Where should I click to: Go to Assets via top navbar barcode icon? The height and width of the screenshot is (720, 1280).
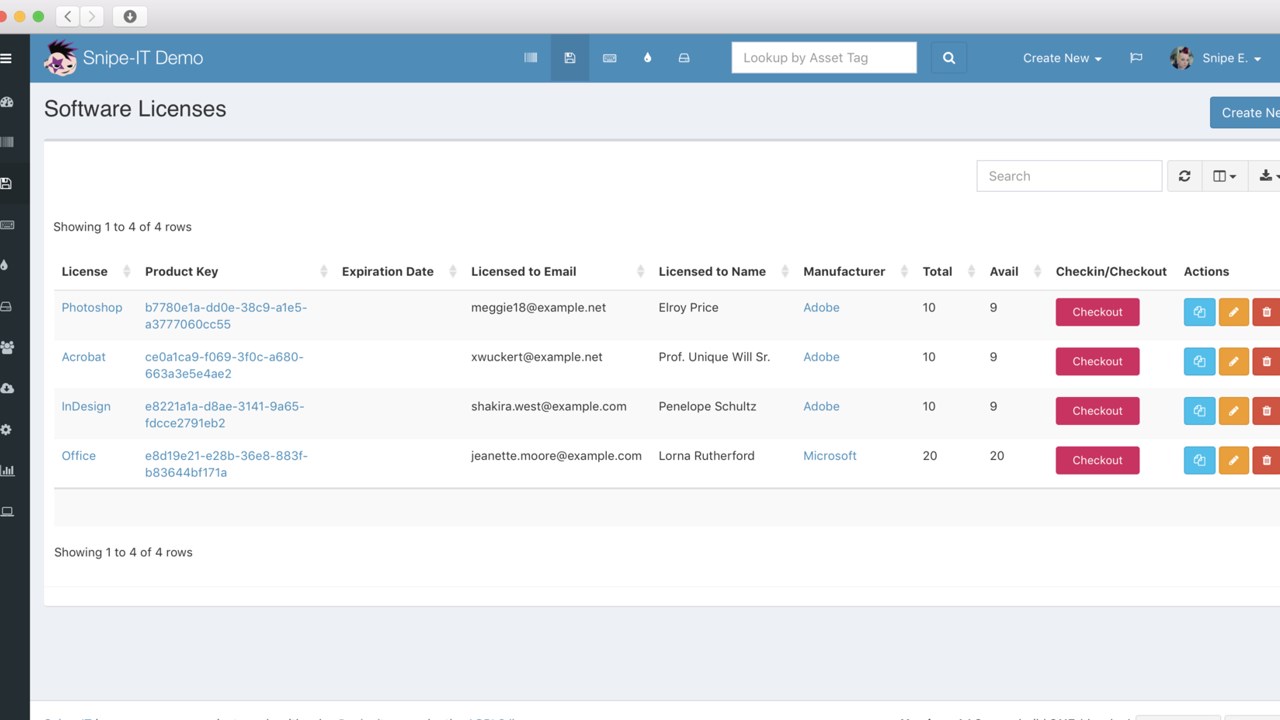pyautogui.click(x=531, y=58)
